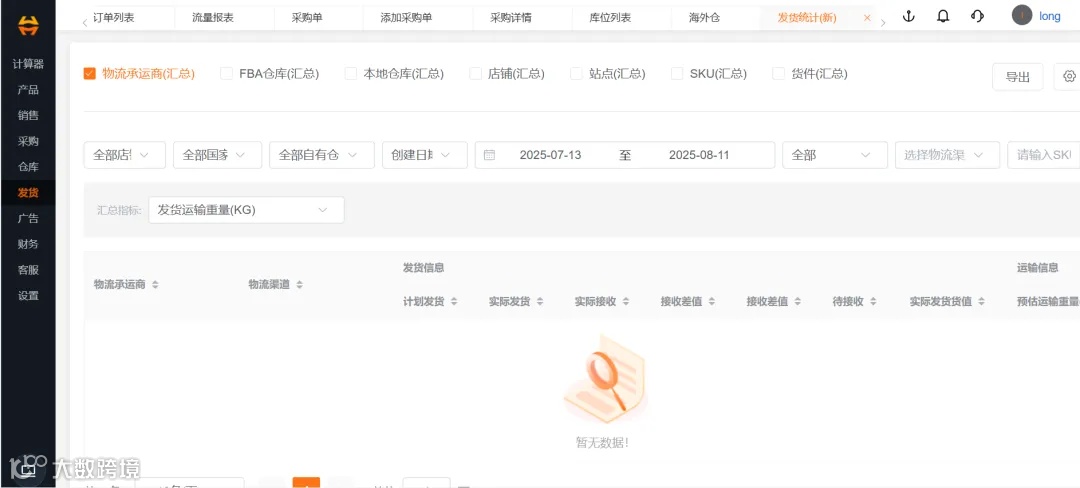Open 计算器 in the sidebar

[x=28, y=64]
